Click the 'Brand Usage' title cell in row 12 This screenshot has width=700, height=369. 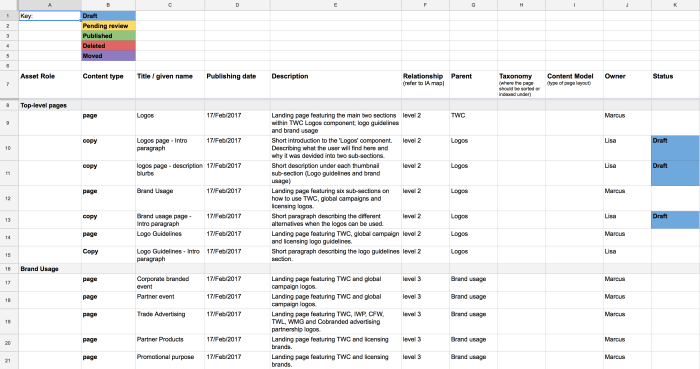[170, 199]
